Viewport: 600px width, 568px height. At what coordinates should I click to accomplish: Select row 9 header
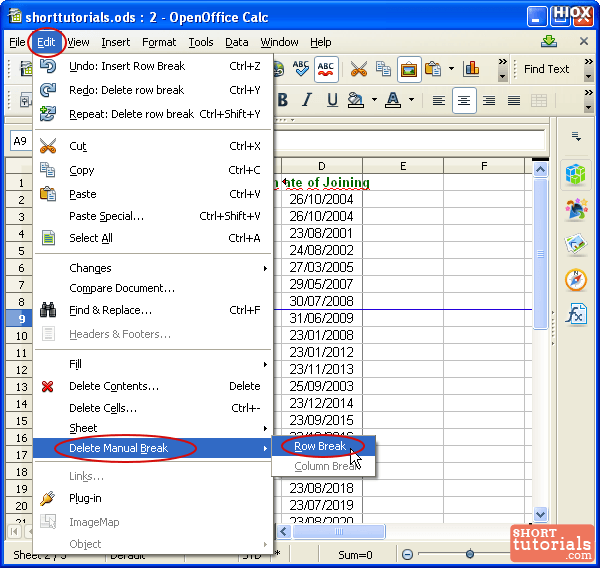(x=19, y=318)
